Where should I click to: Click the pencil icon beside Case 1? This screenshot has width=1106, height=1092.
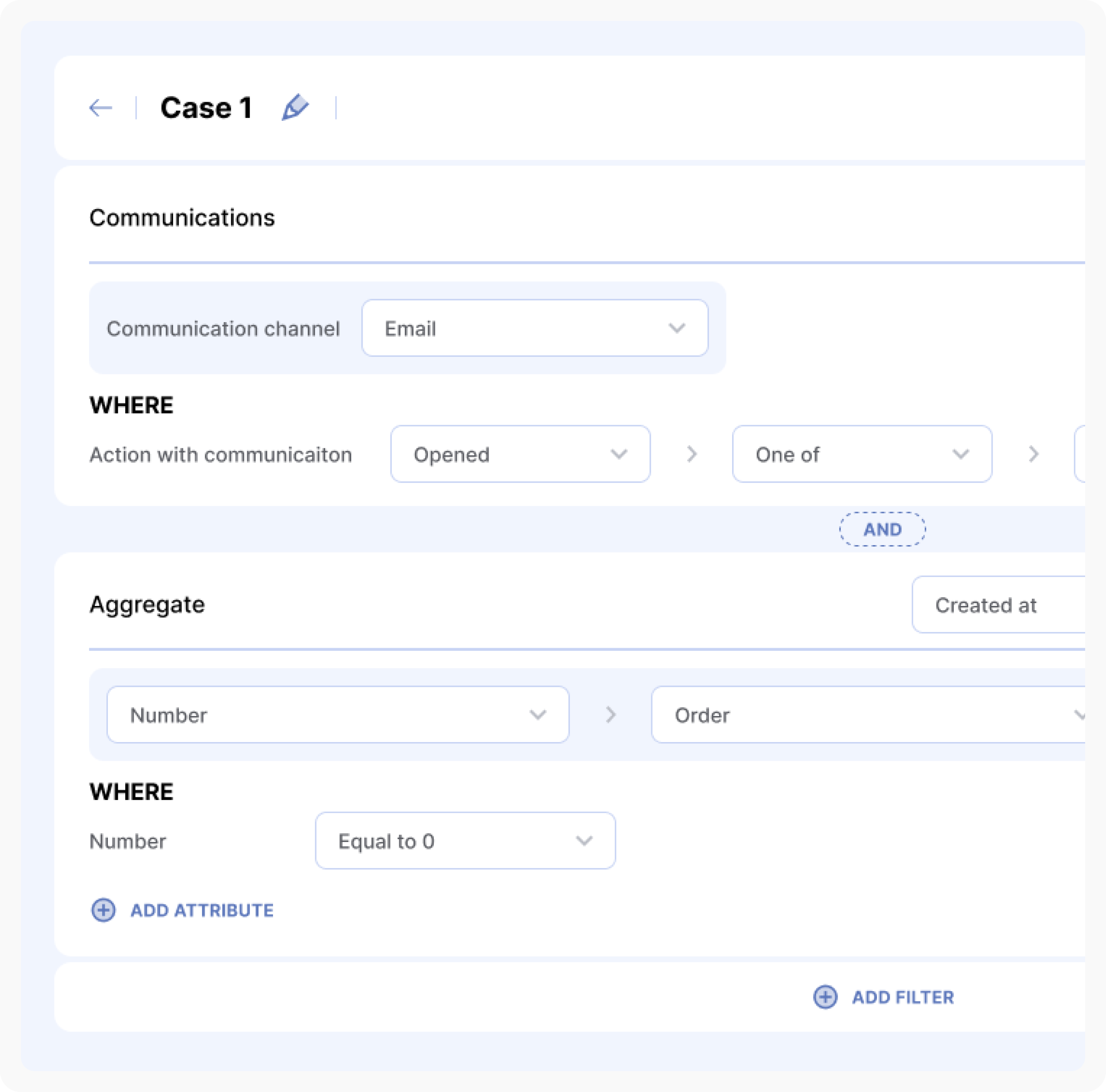coord(295,107)
